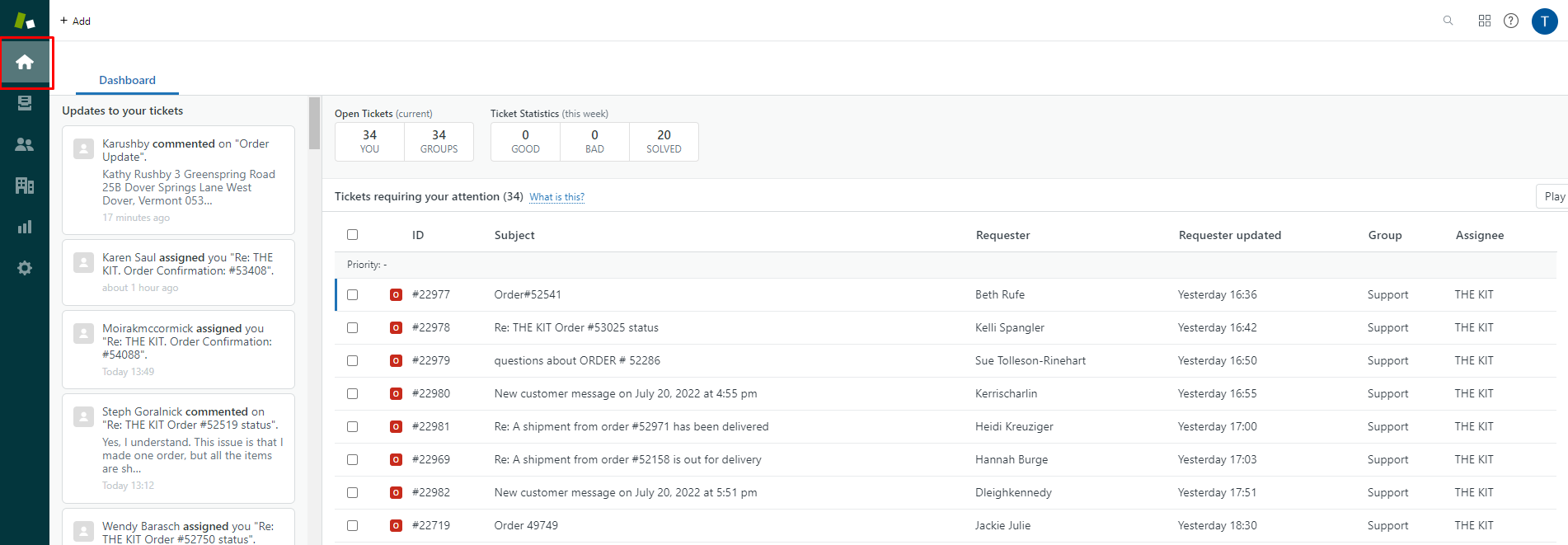Click the Add tab button
Image resolution: width=1568 pixels, height=545 pixels.
pos(75,21)
